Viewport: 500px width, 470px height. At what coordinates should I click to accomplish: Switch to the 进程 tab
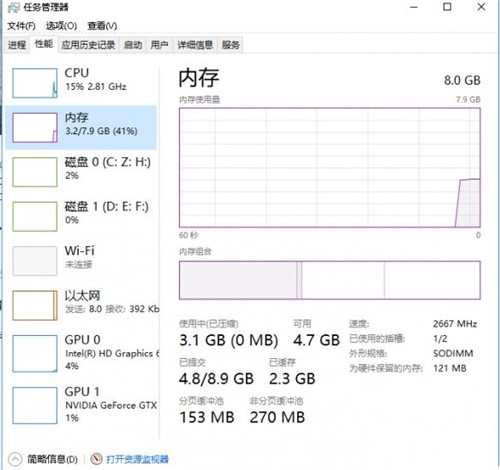tap(17, 45)
